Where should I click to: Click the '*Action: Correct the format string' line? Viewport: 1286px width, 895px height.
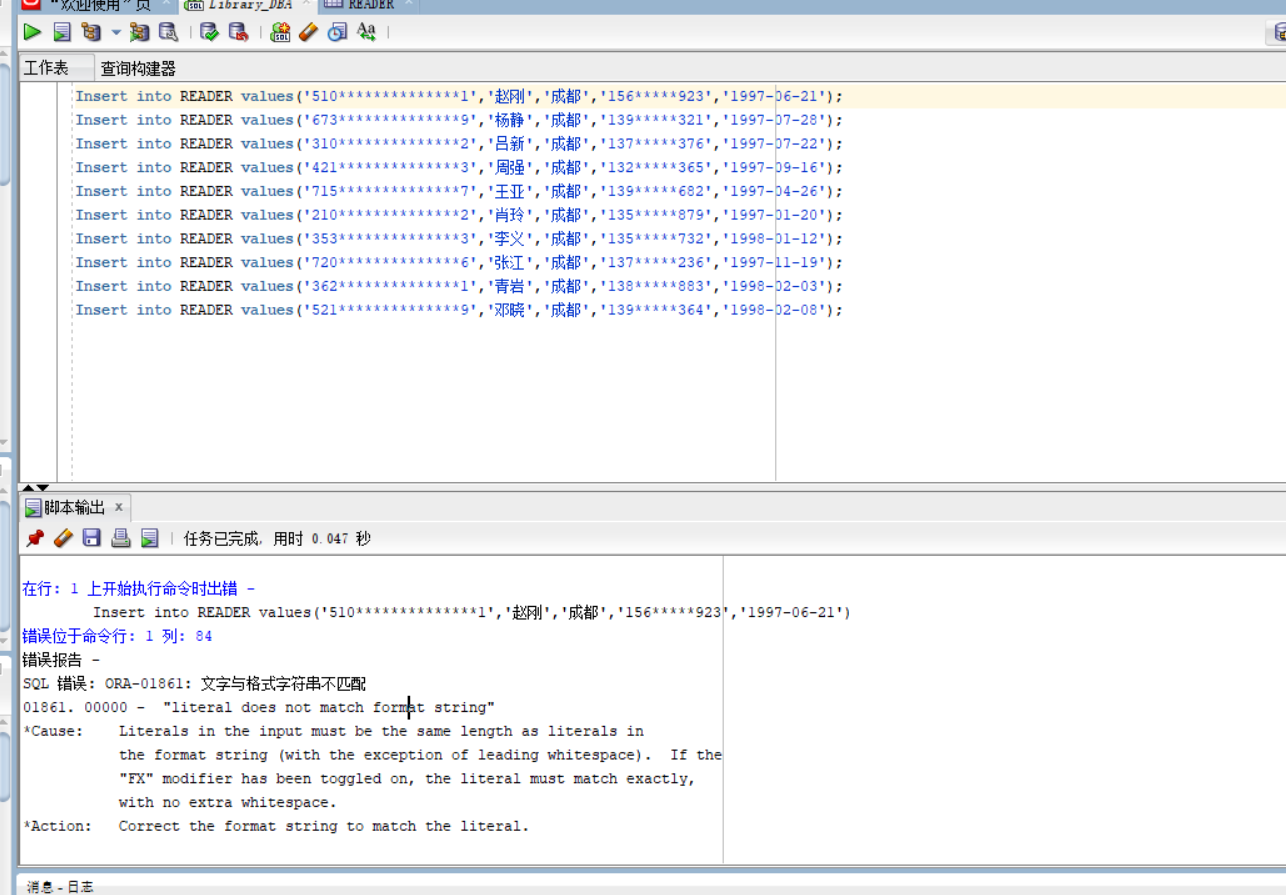(276, 826)
